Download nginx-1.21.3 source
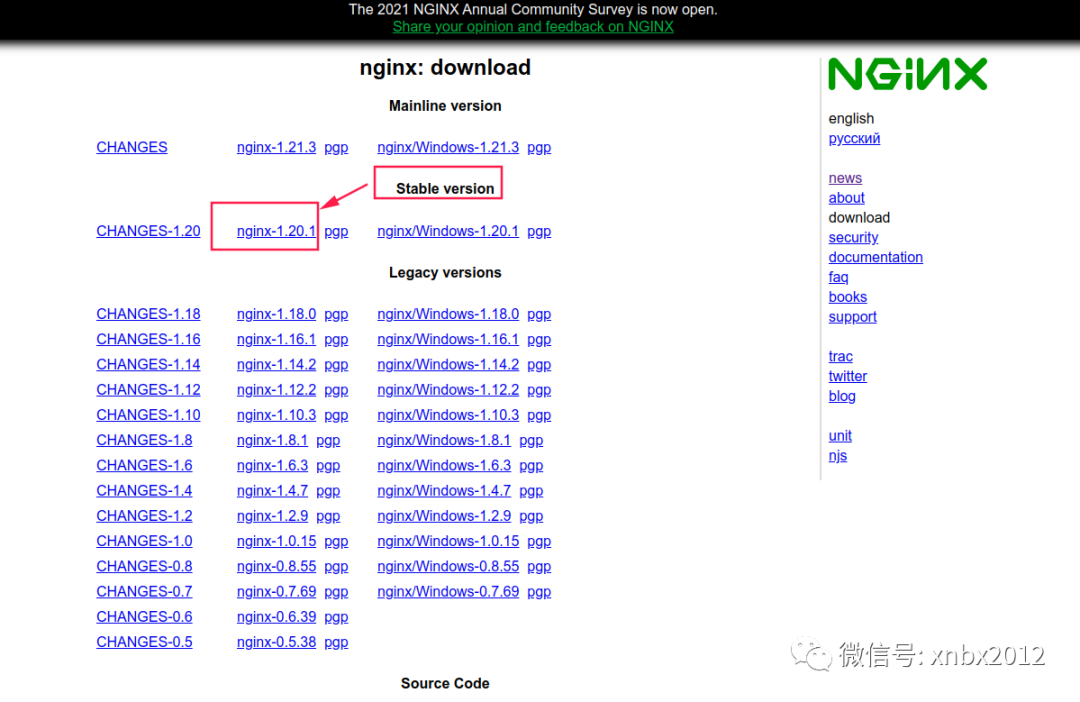1080x702 pixels. pyautogui.click(x=276, y=147)
